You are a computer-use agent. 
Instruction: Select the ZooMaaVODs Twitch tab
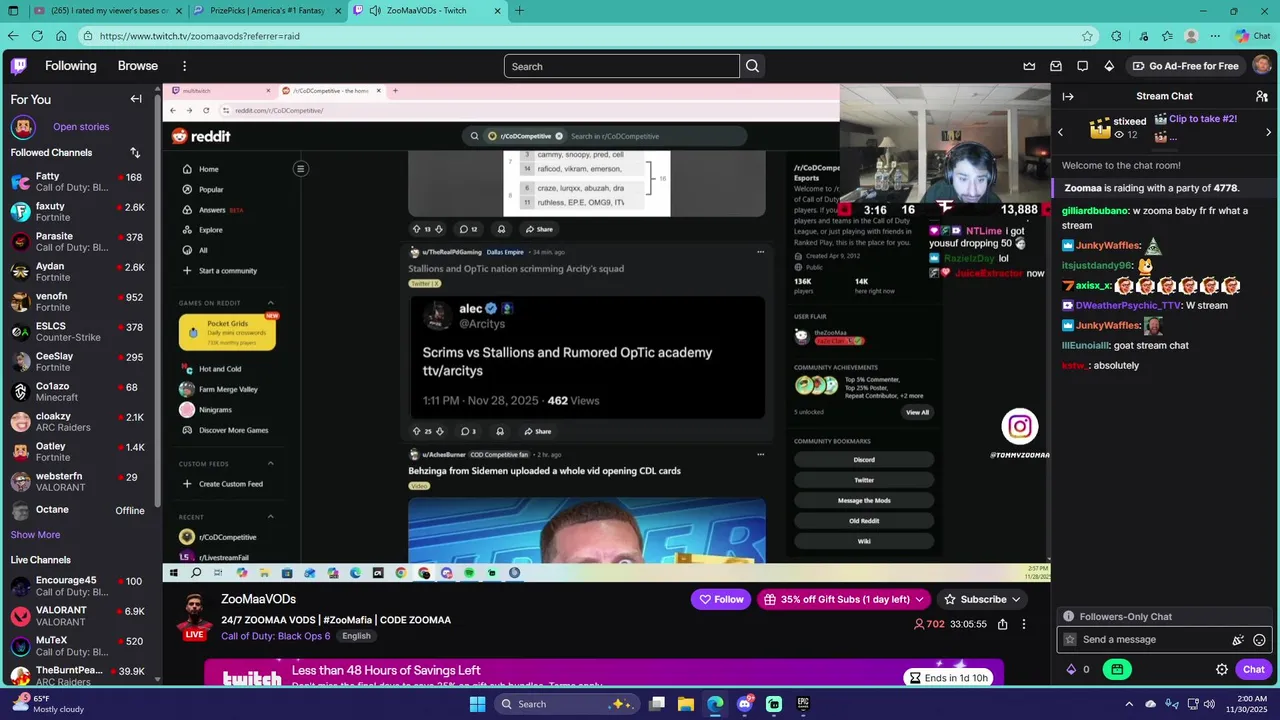pyautogui.click(x=425, y=11)
